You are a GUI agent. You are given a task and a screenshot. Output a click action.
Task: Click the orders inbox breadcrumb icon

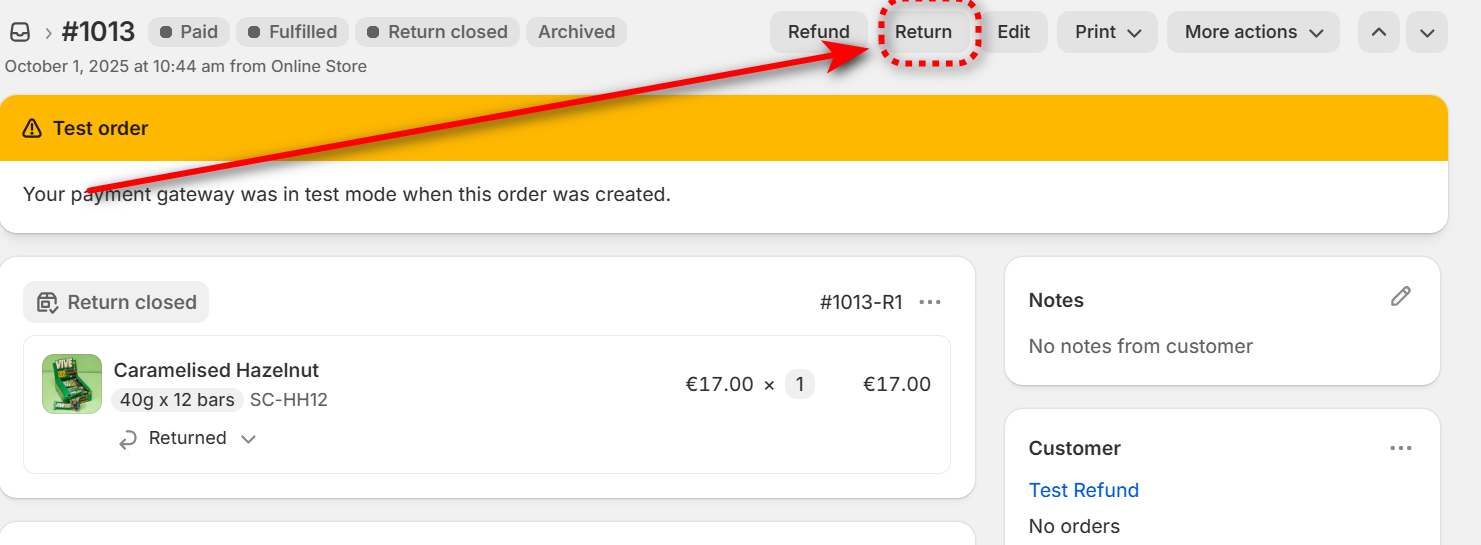tap(19, 32)
